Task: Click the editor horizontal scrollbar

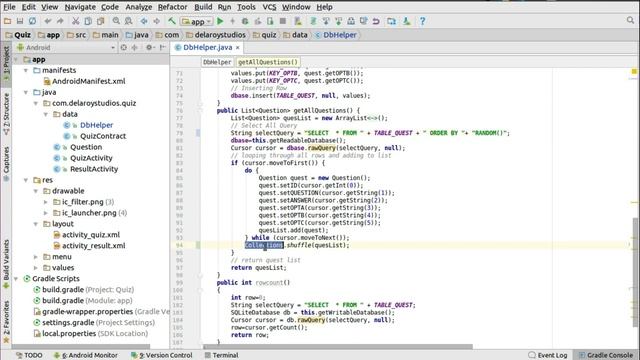Action: point(338,347)
